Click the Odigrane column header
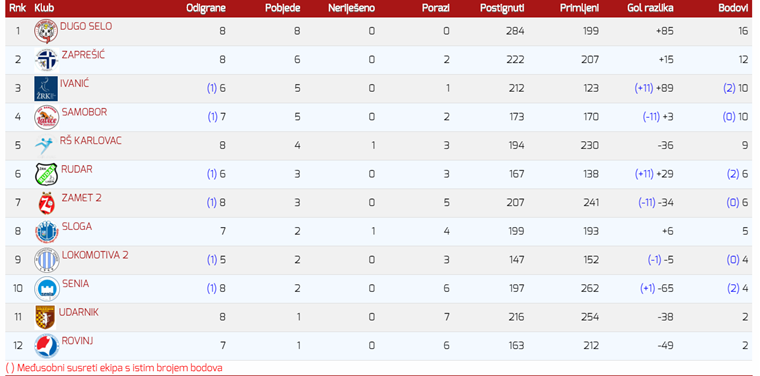Viewport: 760px width, 376px height. click(206, 8)
